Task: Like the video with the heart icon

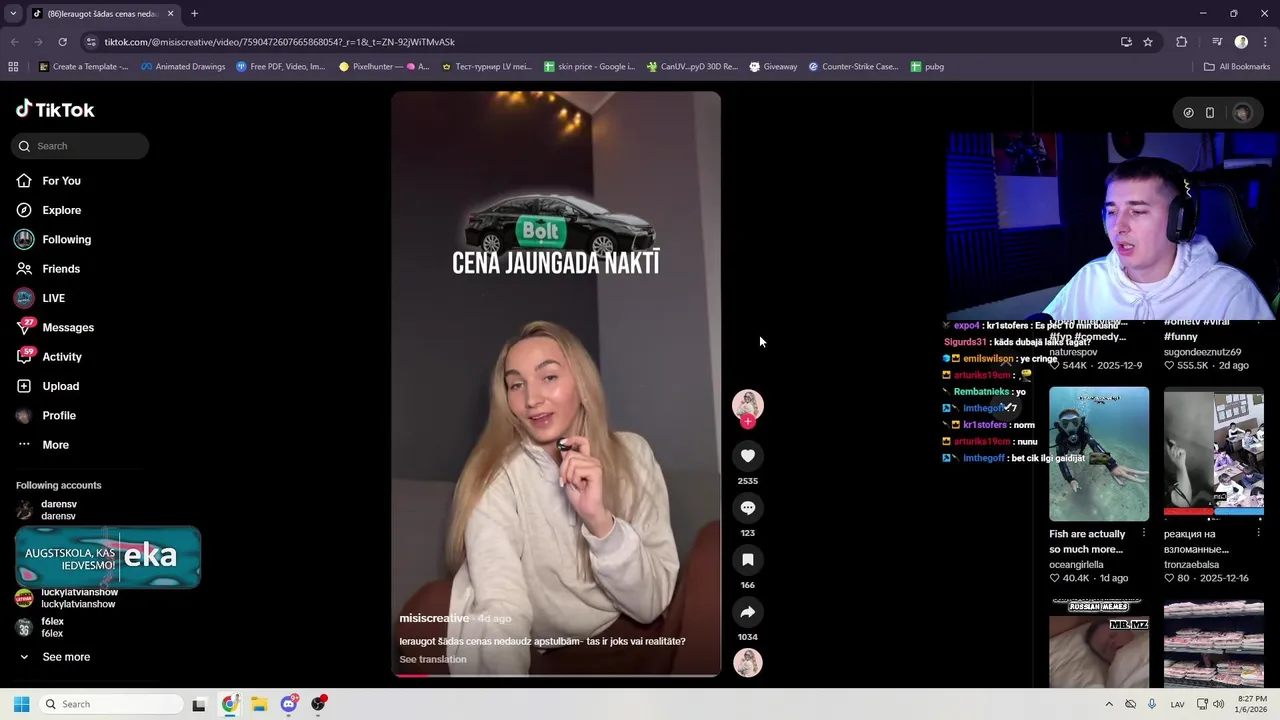Action: 748,456
